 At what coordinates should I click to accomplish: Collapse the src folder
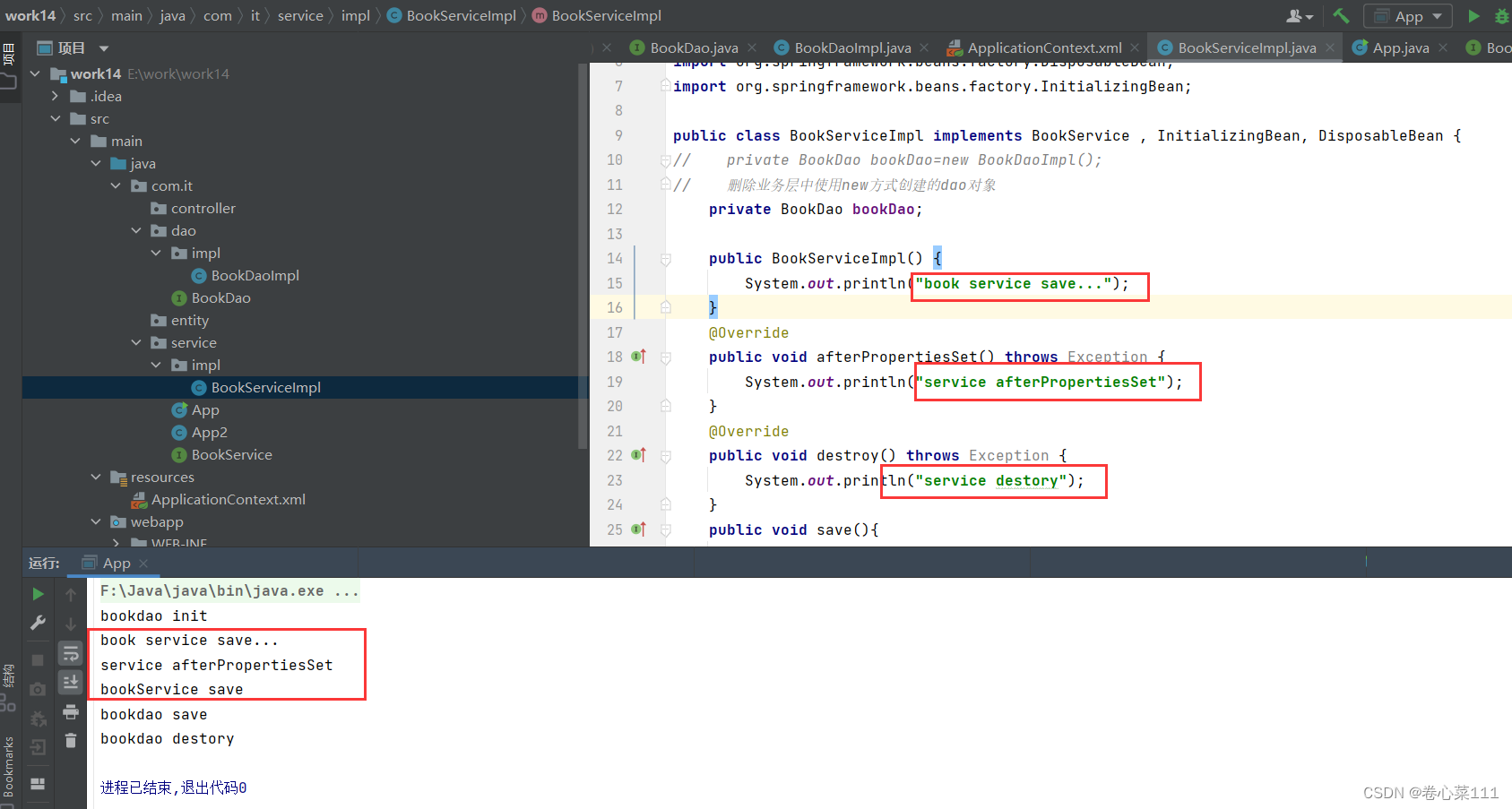point(55,118)
